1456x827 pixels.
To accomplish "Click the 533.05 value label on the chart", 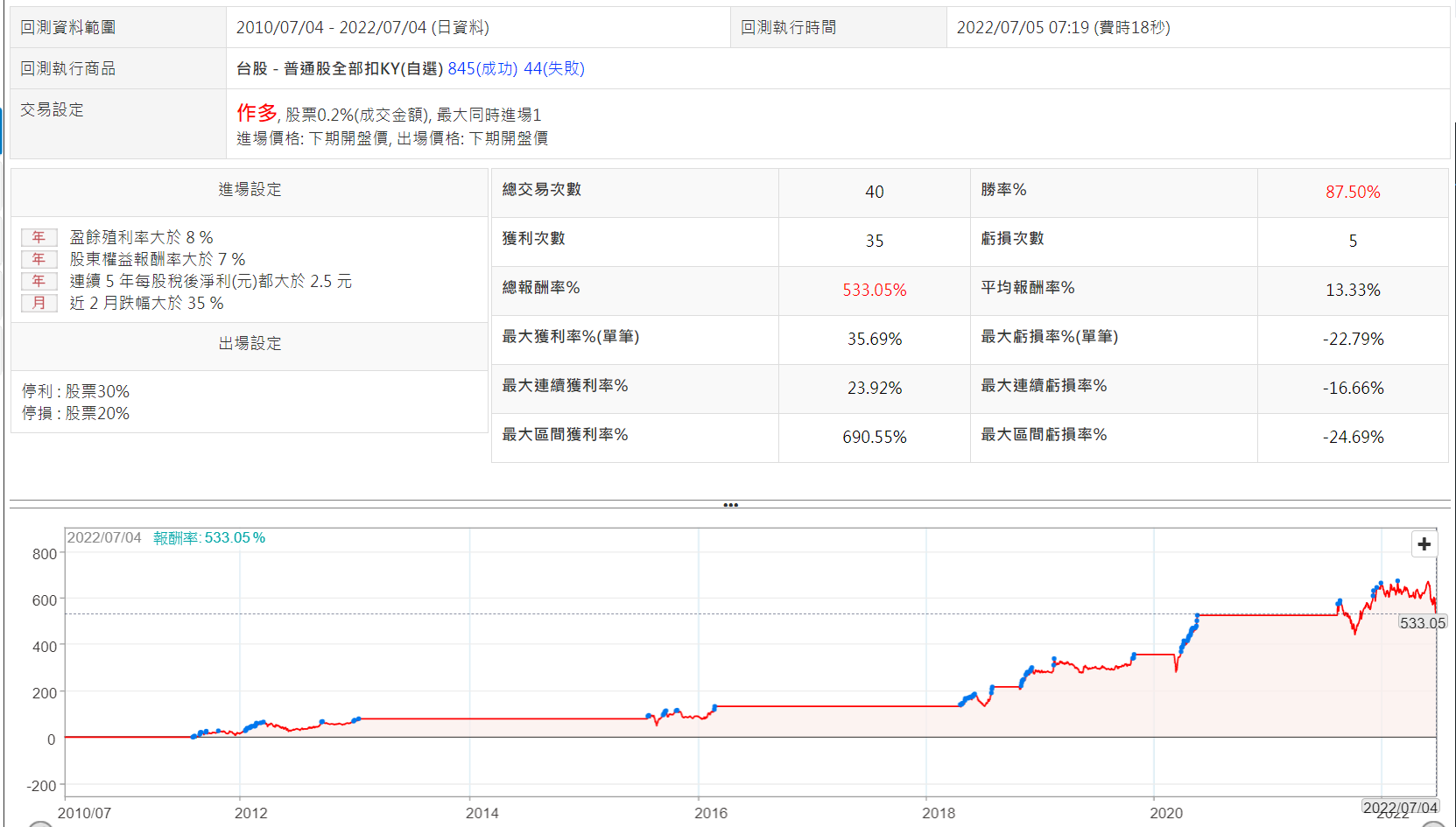I will tap(1422, 623).
